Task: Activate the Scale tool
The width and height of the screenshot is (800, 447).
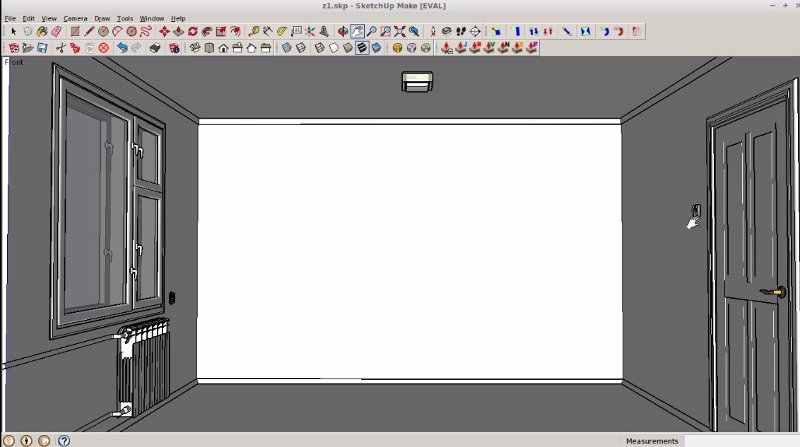Action: tap(221, 32)
